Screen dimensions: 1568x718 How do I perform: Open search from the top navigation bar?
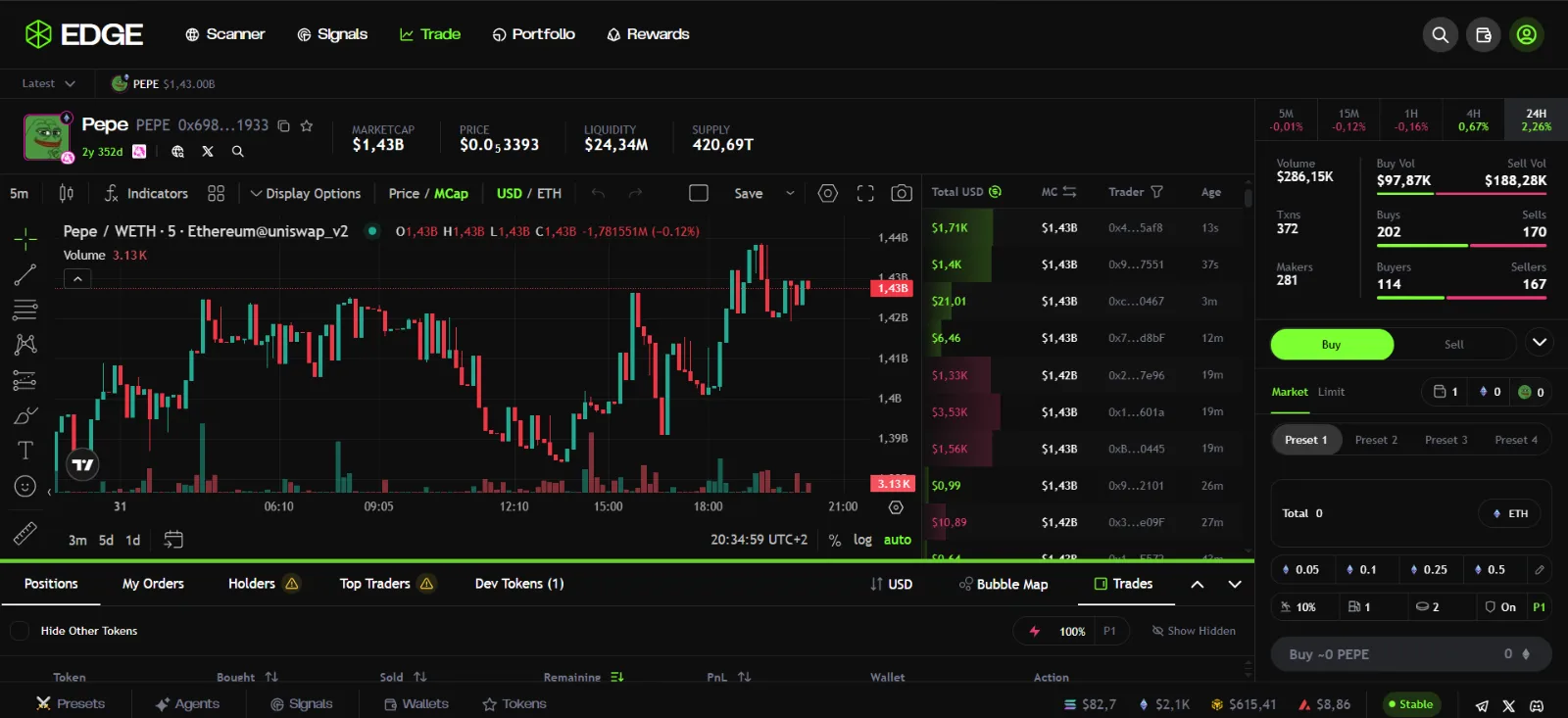1440,35
